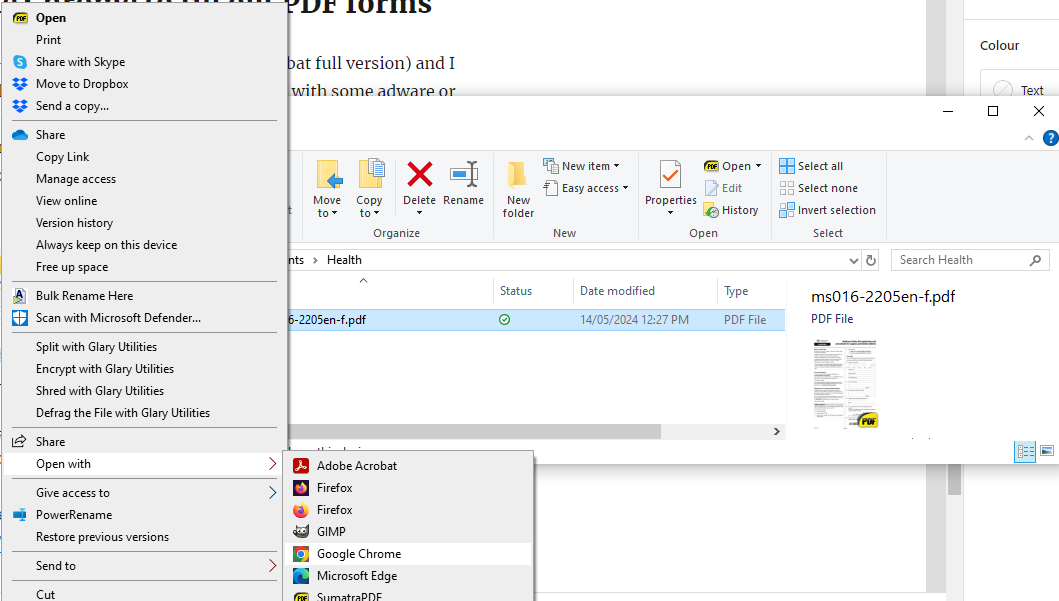This screenshot has height=601, width=1059.
Task: Open the file with GIMP
Action: click(x=409, y=532)
